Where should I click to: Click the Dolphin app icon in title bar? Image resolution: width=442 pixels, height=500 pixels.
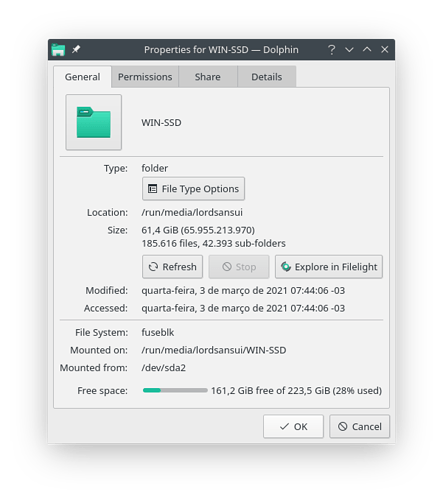click(58, 50)
